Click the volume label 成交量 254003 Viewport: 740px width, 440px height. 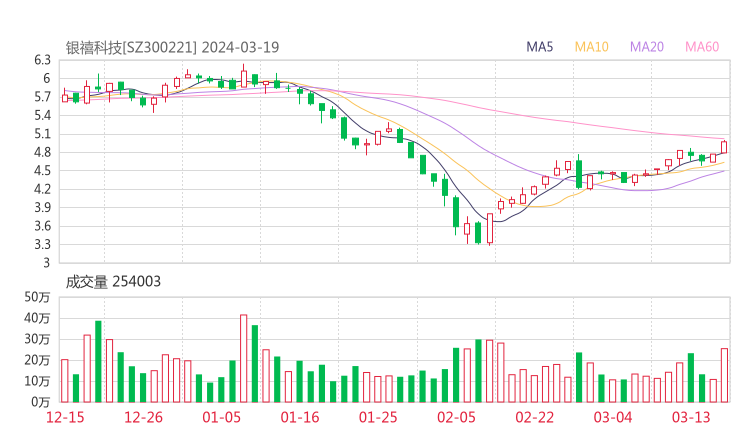click(113, 282)
